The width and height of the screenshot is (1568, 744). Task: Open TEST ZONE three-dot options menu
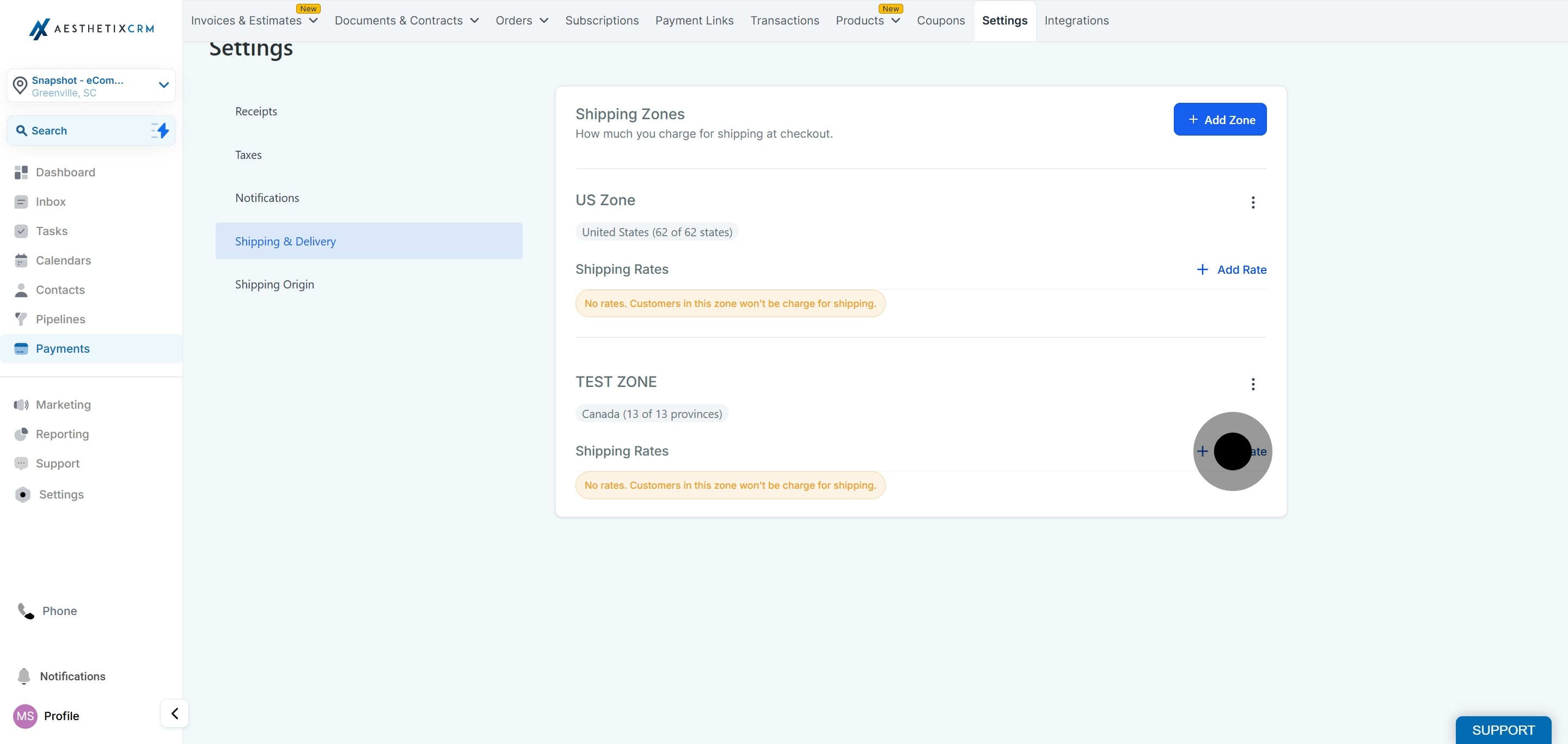point(1253,384)
